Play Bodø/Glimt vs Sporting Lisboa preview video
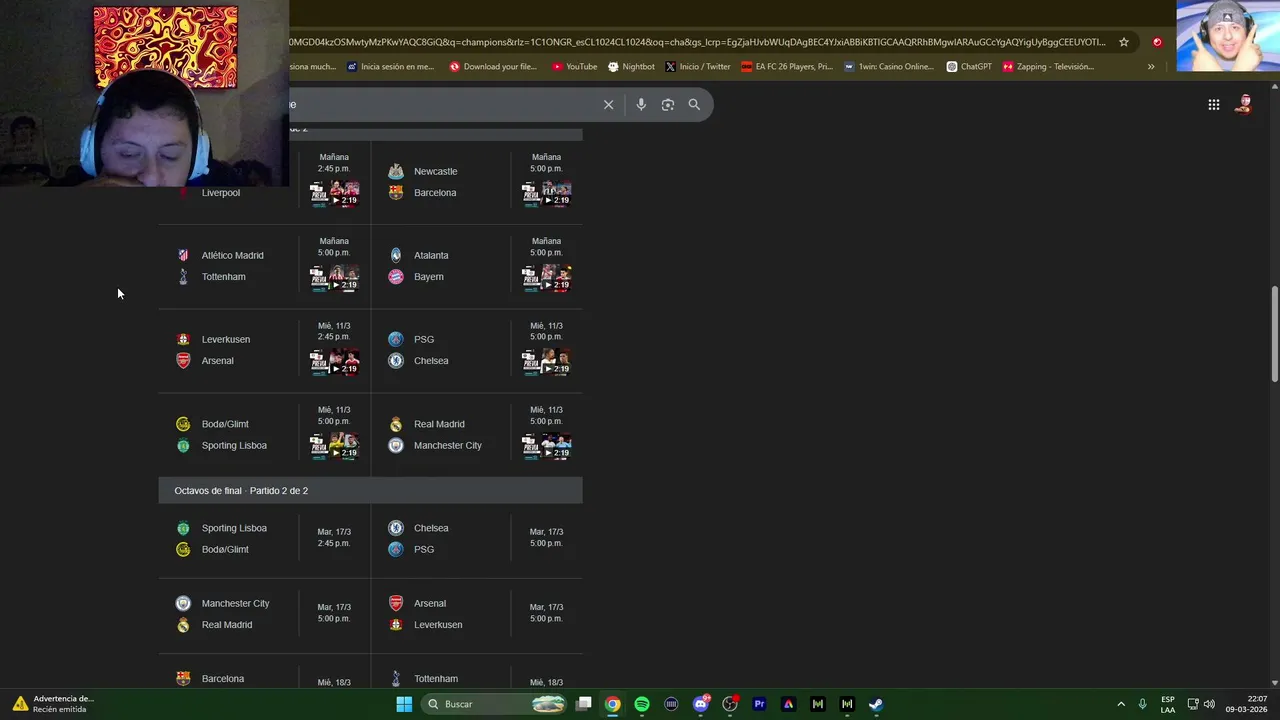The image size is (1280, 720). 334,445
